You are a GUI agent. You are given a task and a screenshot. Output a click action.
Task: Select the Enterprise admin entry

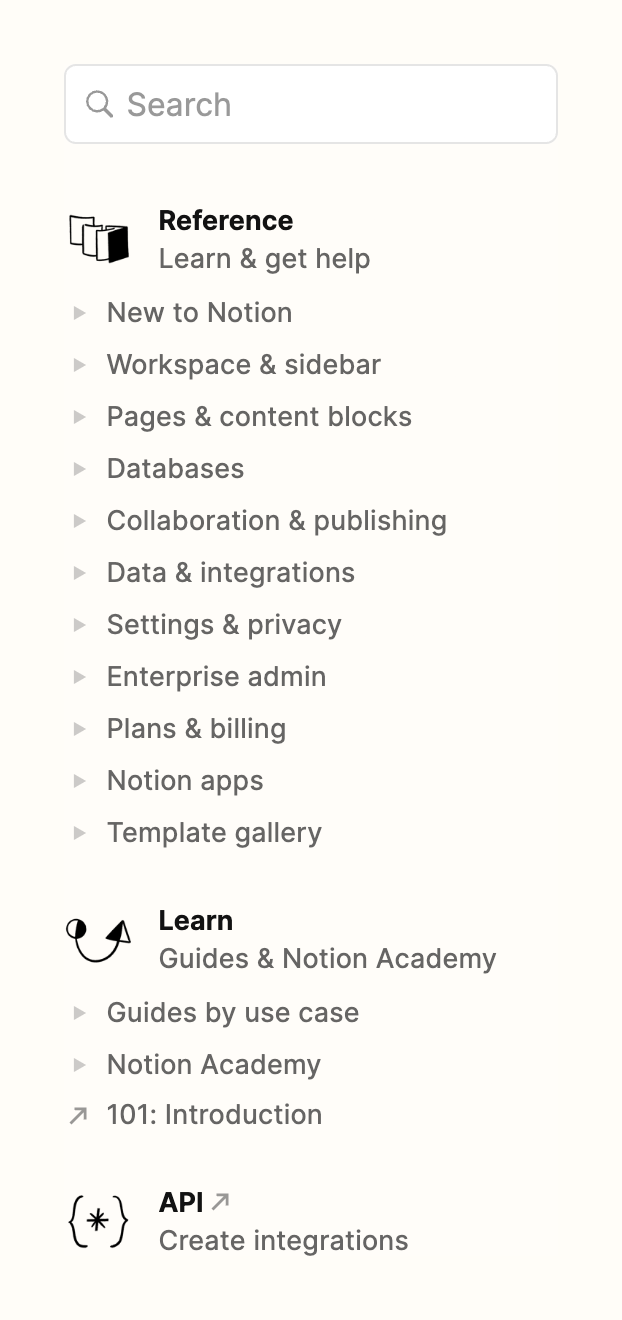pos(216,676)
